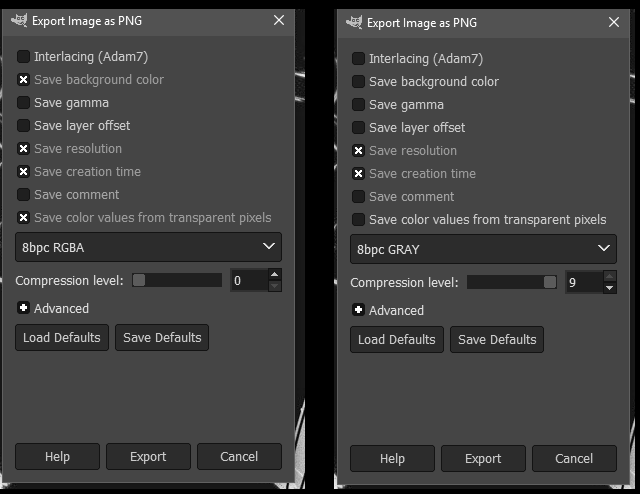Expand Advanced in the GRAY export dialog
The image size is (640, 494).
tap(358, 310)
